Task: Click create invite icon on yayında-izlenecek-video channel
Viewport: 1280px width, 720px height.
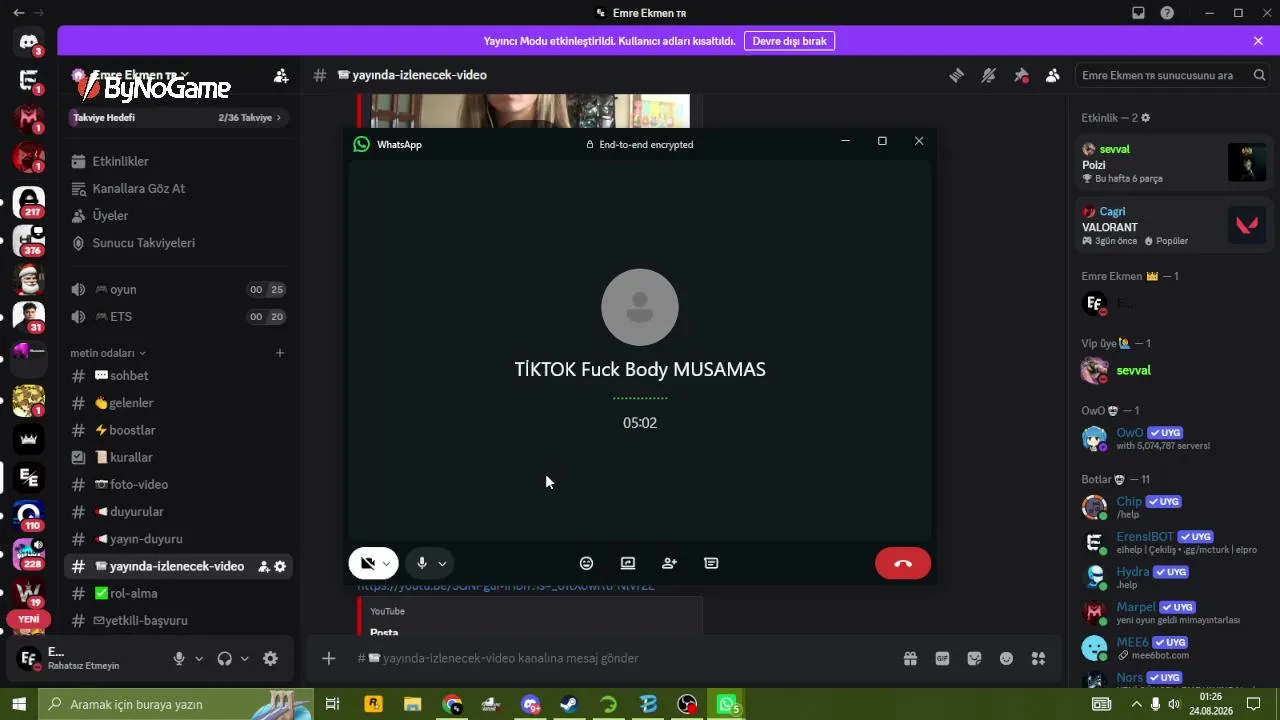Action: coord(264,566)
